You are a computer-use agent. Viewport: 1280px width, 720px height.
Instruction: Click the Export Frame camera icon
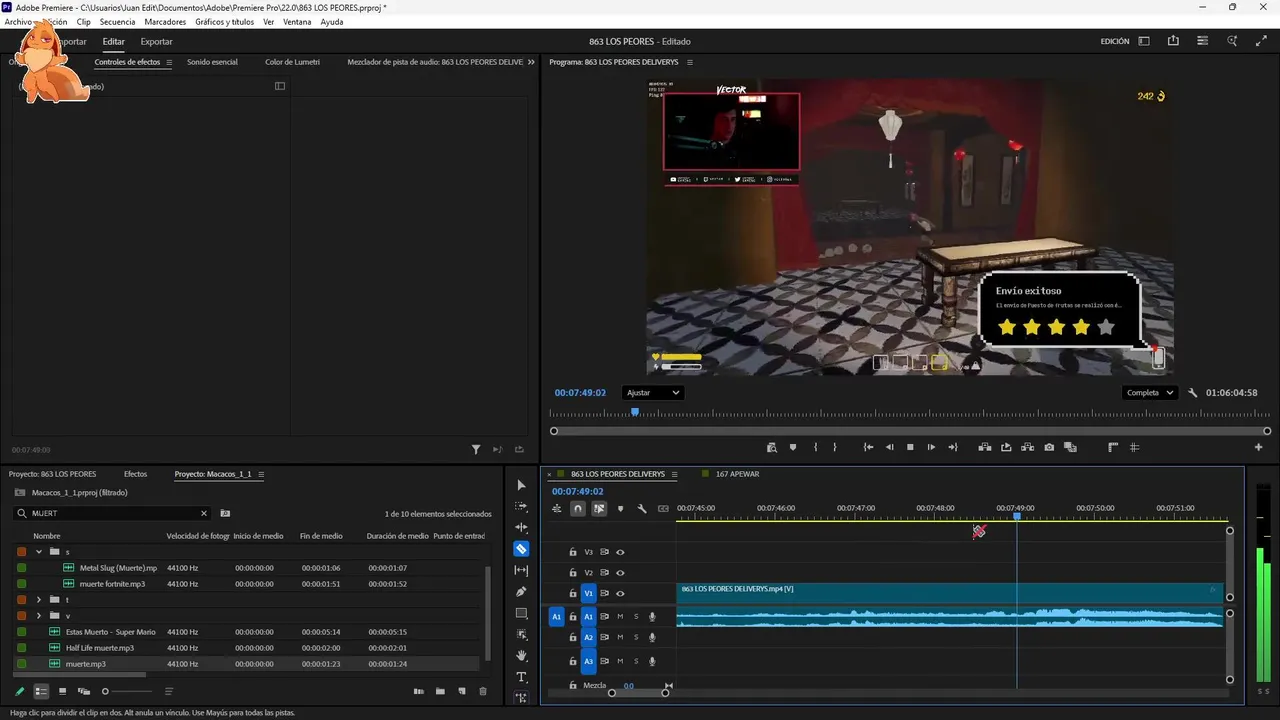click(x=1049, y=448)
